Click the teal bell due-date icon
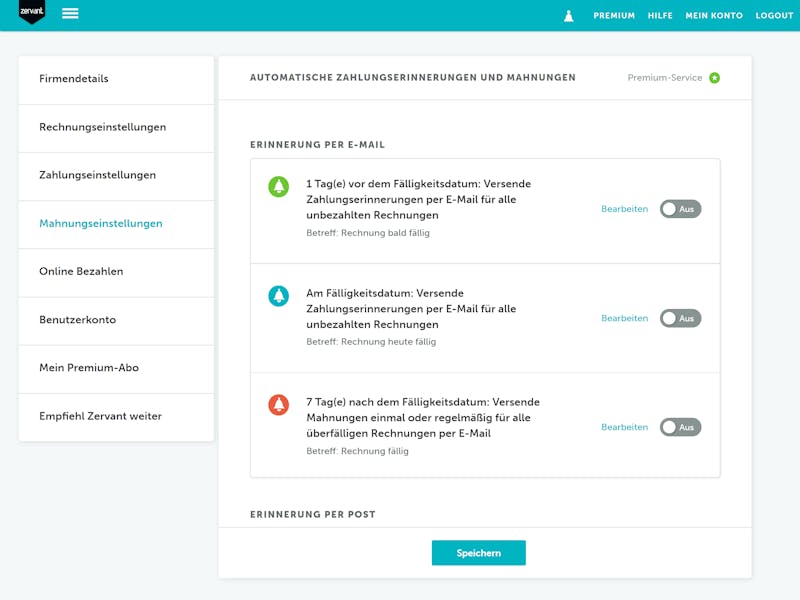800x600 pixels. click(279, 296)
